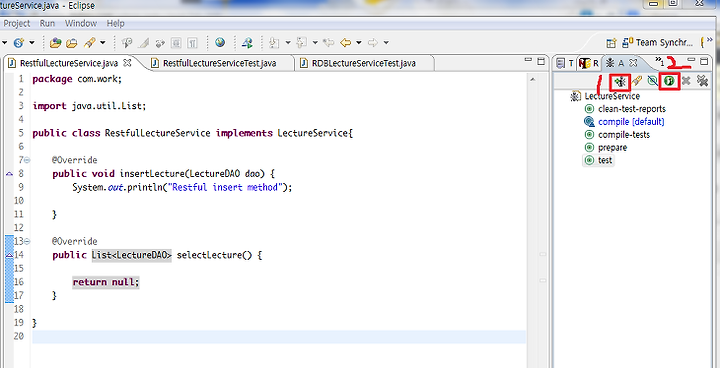
Task: Click the Spring new-bean toolbar icon
Action: click(x=19, y=43)
